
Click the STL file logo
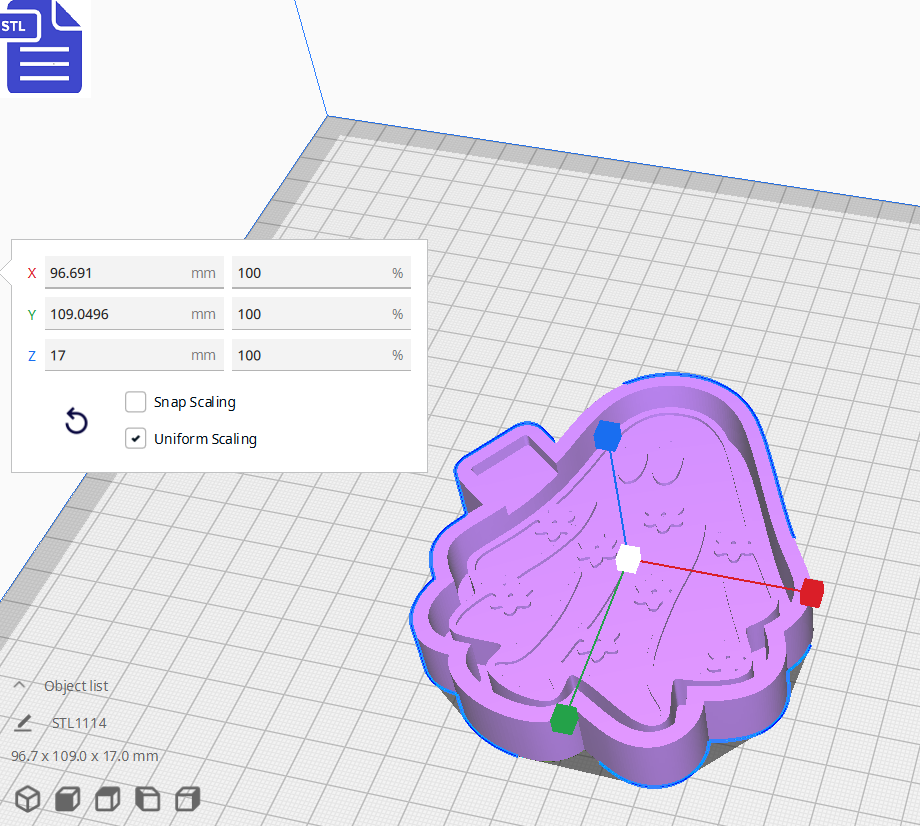coord(45,48)
